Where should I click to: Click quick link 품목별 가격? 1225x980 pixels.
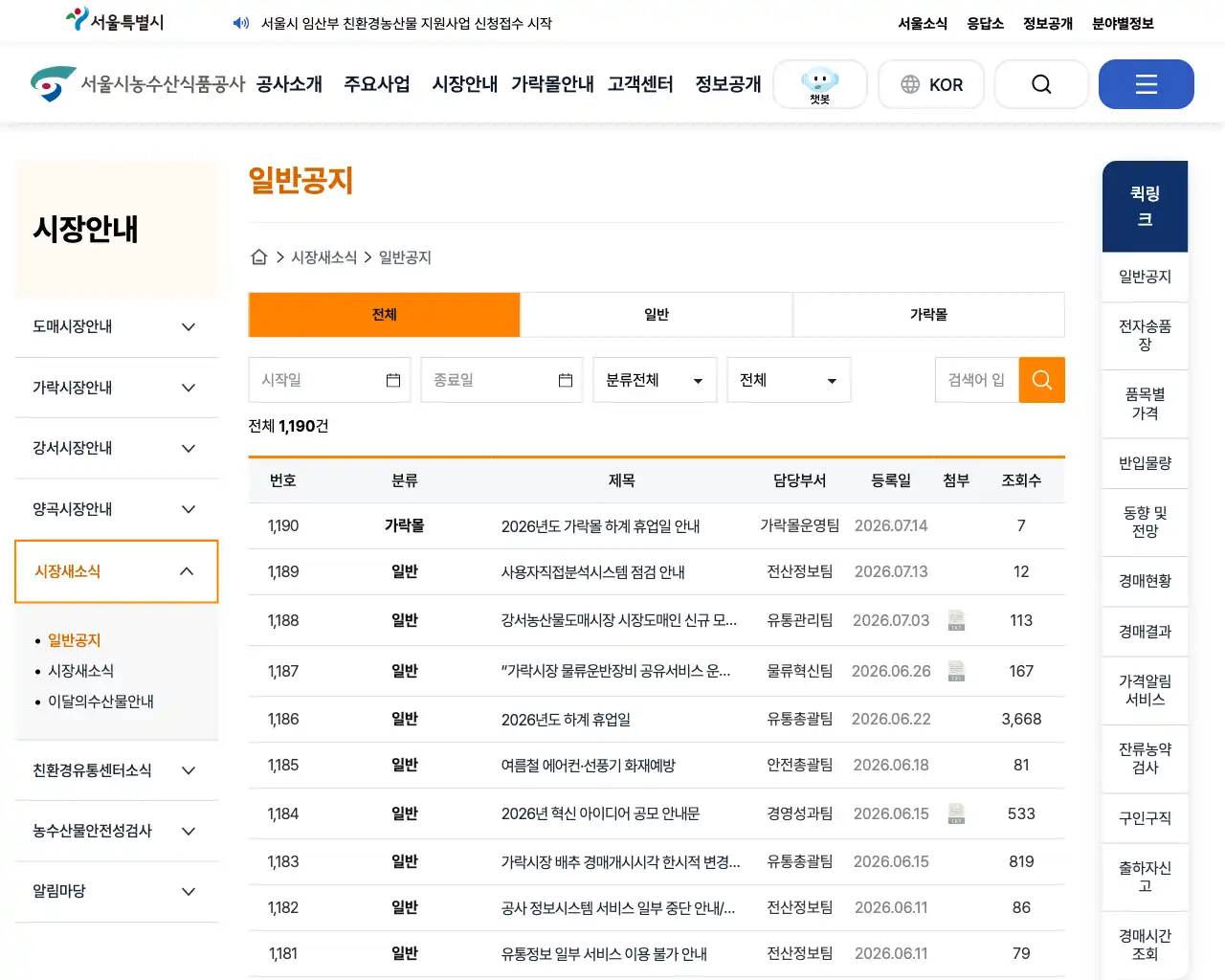1146,404
